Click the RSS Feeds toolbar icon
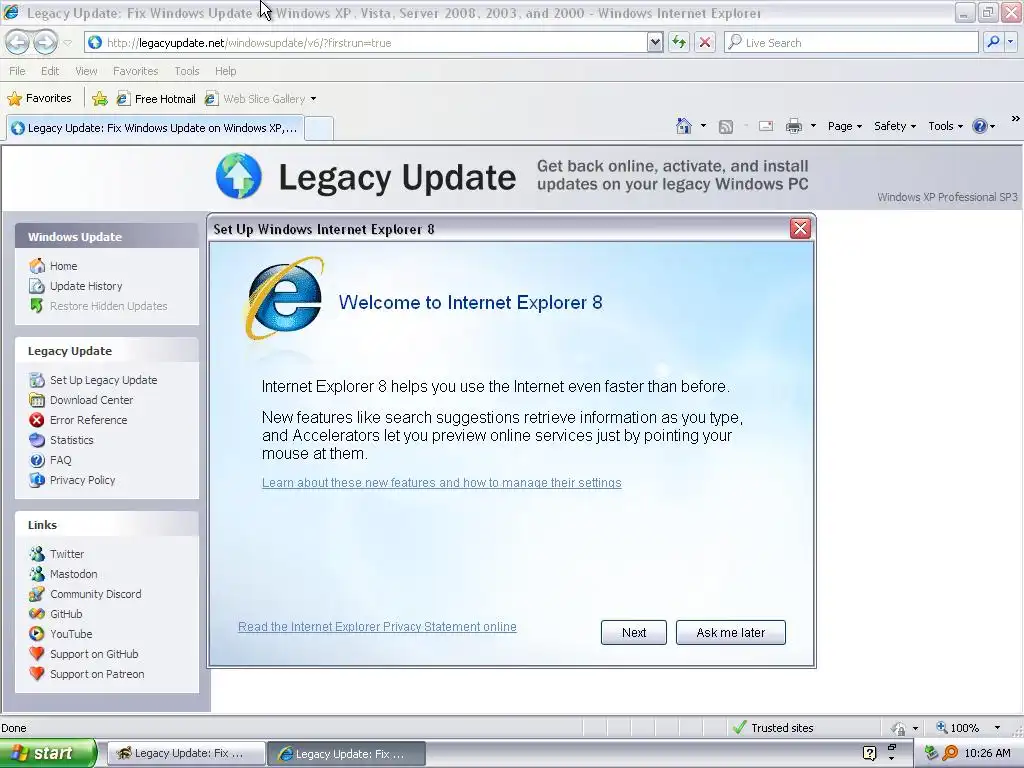 coord(726,127)
